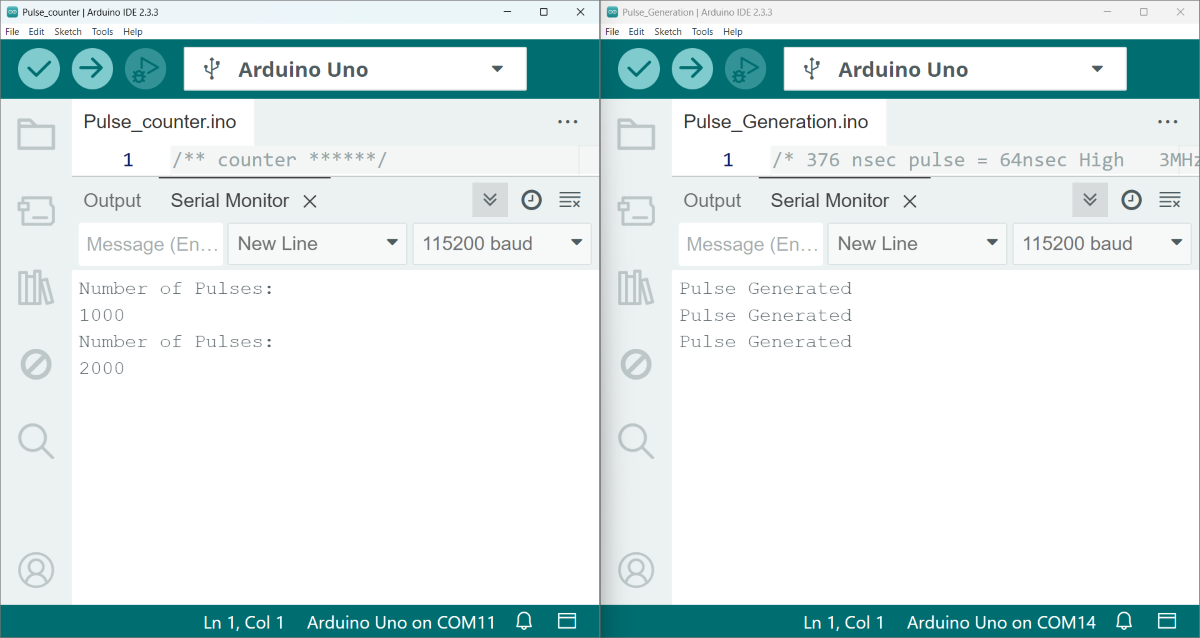Start Debugging in Pulse_Generation window
This screenshot has width=1200, height=638.
point(746,69)
